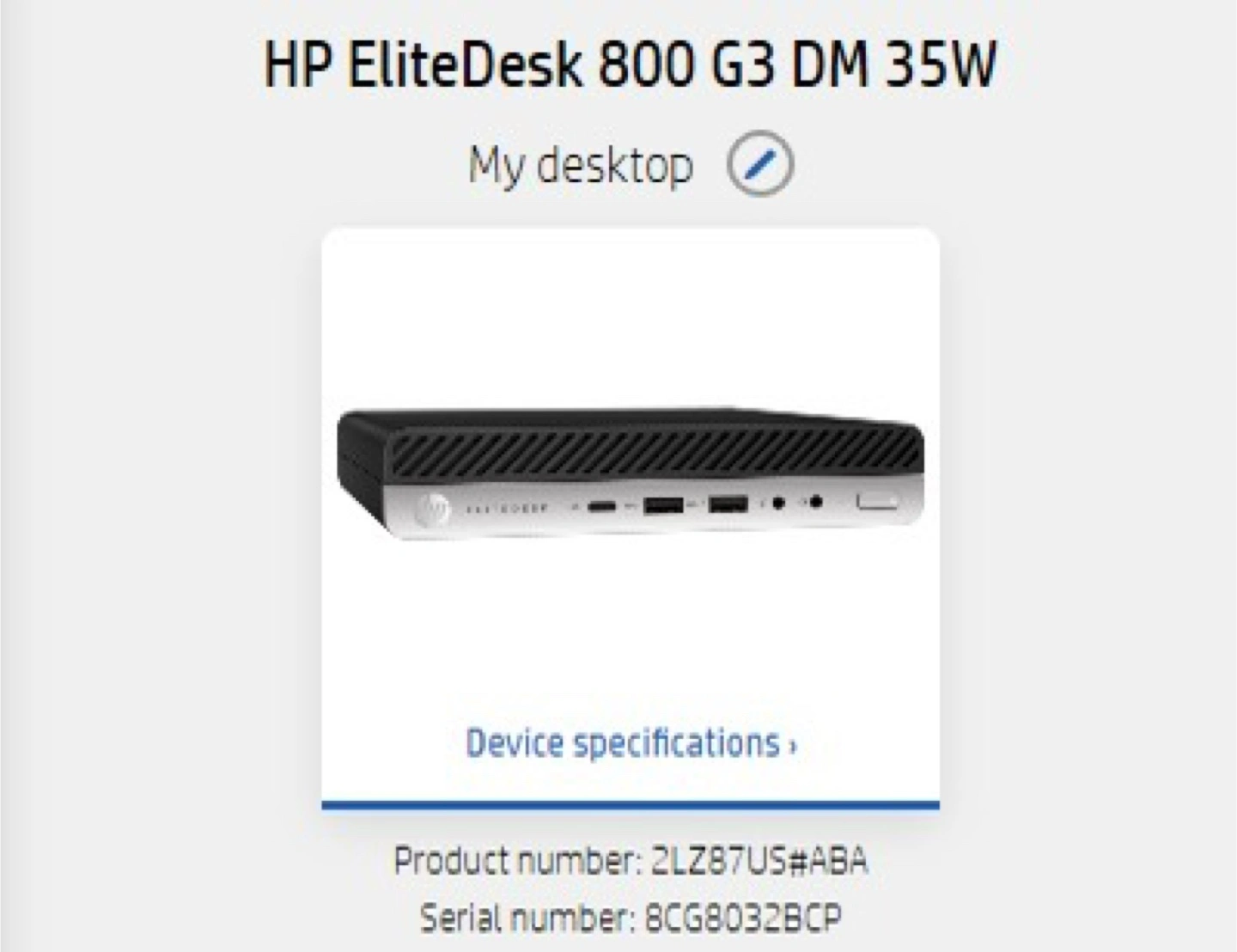
Task: Click the second audio jack on the device image
Action: click(x=817, y=501)
